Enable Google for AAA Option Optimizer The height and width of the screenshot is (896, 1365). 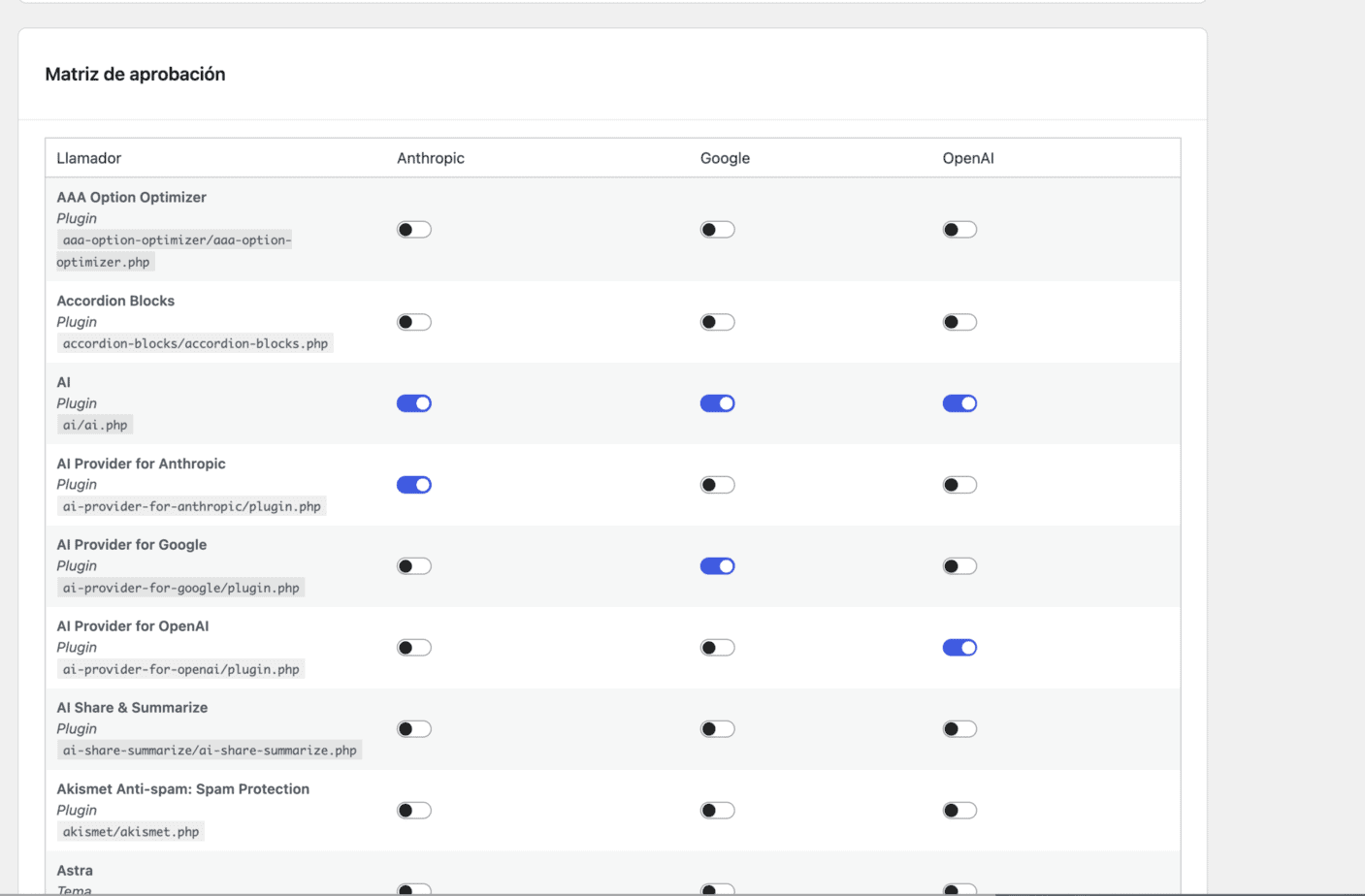[718, 230]
